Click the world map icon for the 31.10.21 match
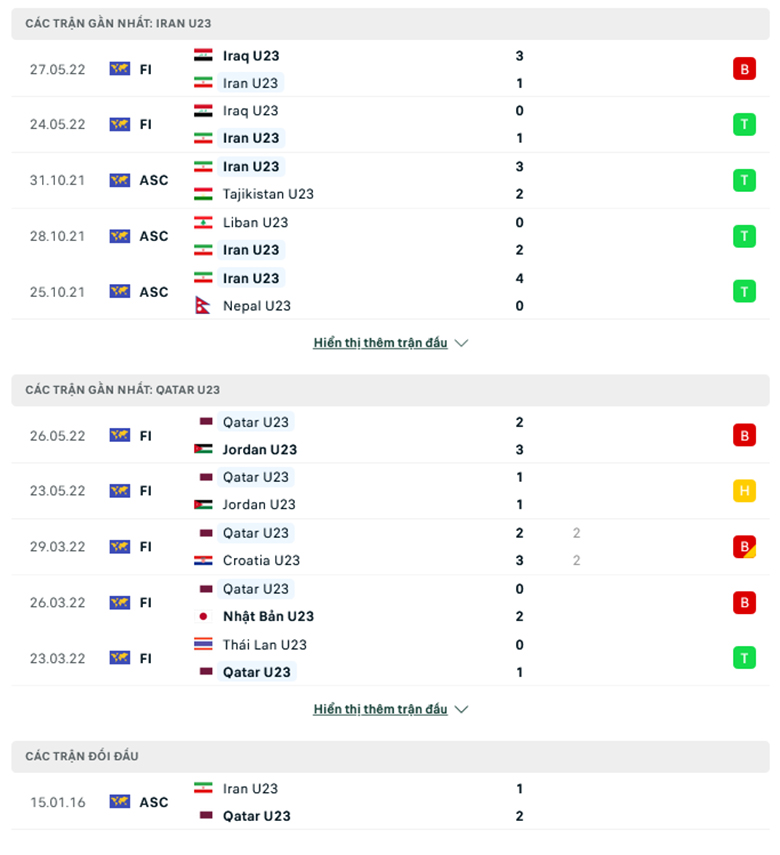This screenshot has width=780, height=855. [x=119, y=180]
